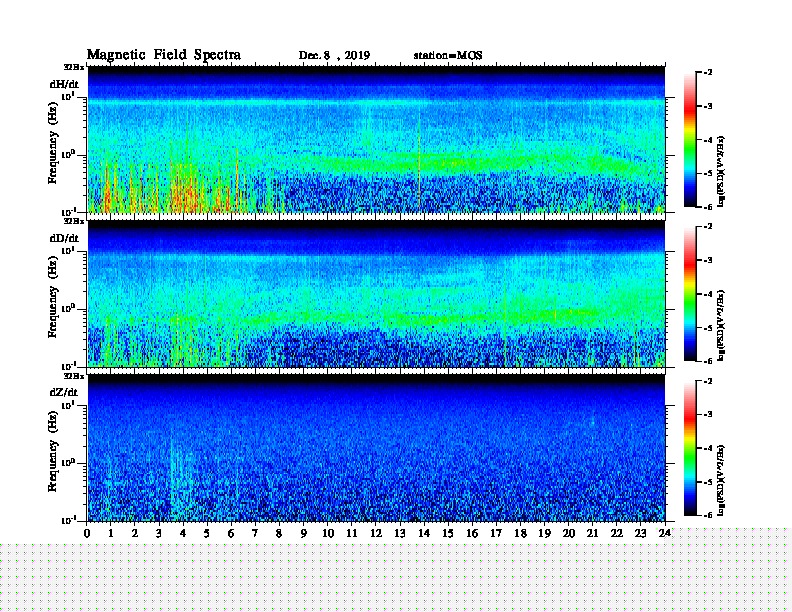The height and width of the screenshot is (612, 792).
Task: Click the log(PSD) label by the dD/dt color bar
Action: (x=721, y=325)
